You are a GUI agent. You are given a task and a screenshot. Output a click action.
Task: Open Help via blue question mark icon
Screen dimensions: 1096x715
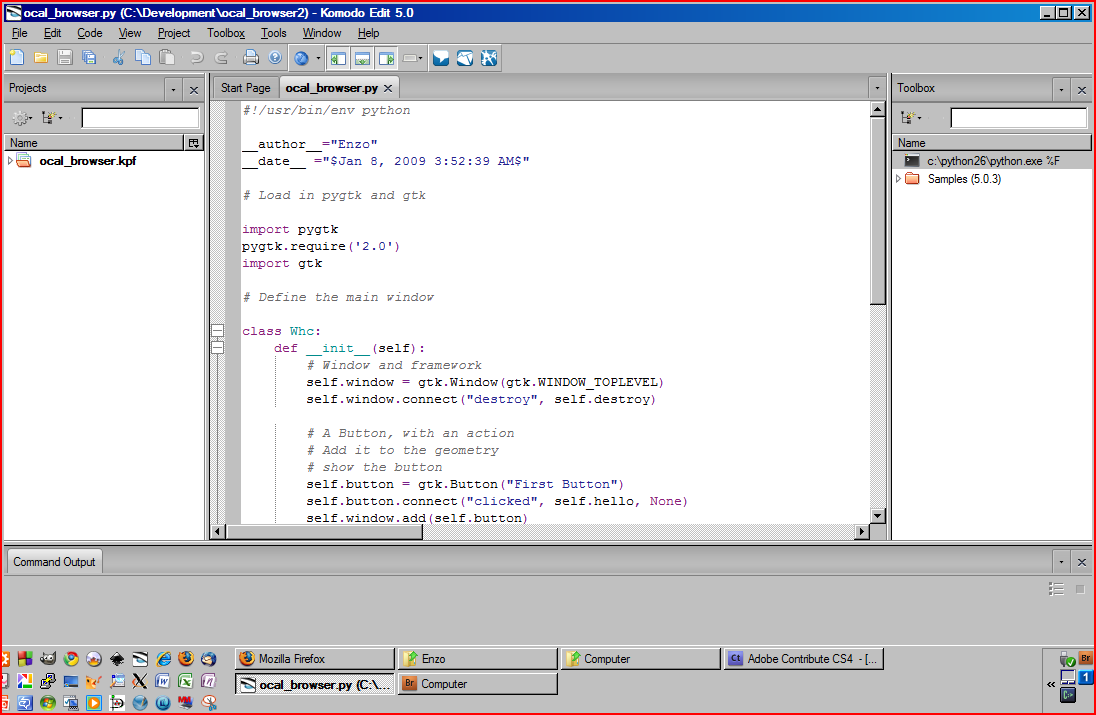pos(275,58)
